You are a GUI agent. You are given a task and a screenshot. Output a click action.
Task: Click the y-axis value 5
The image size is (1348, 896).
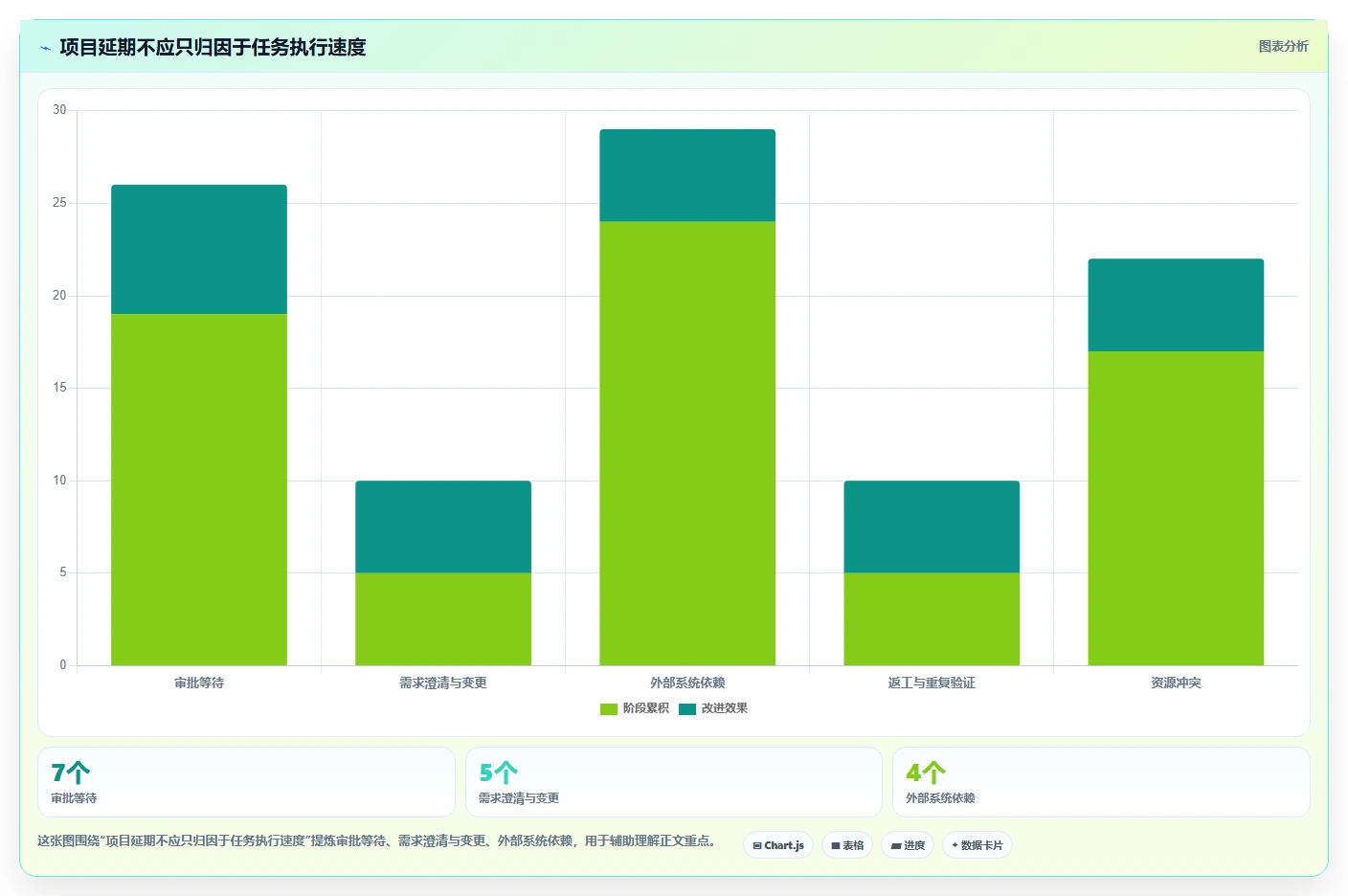pyautogui.click(x=63, y=572)
